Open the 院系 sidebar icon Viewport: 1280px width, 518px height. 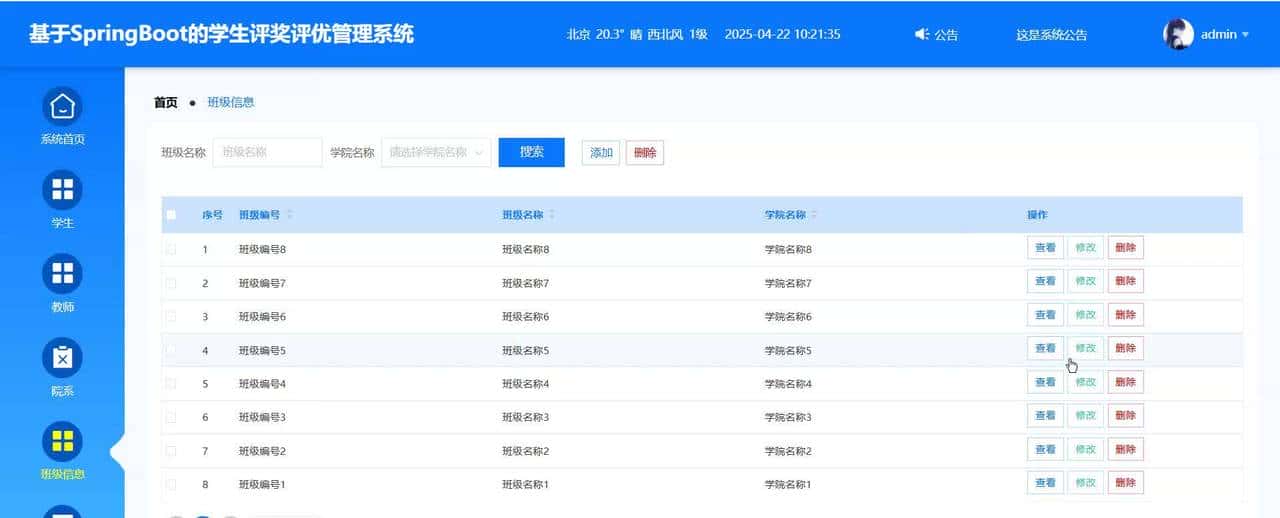(x=62, y=358)
